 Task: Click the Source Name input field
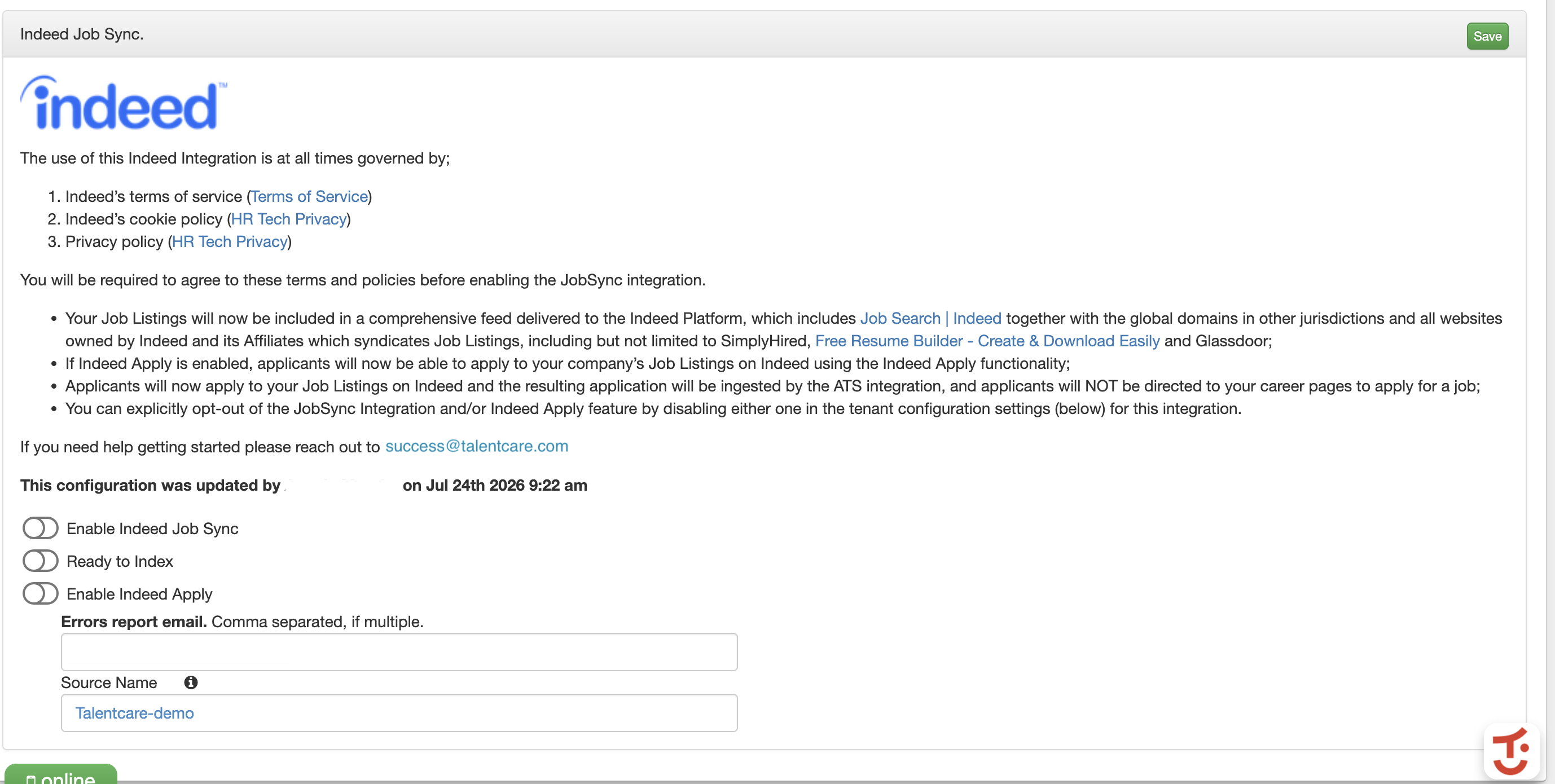(x=399, y=713)
